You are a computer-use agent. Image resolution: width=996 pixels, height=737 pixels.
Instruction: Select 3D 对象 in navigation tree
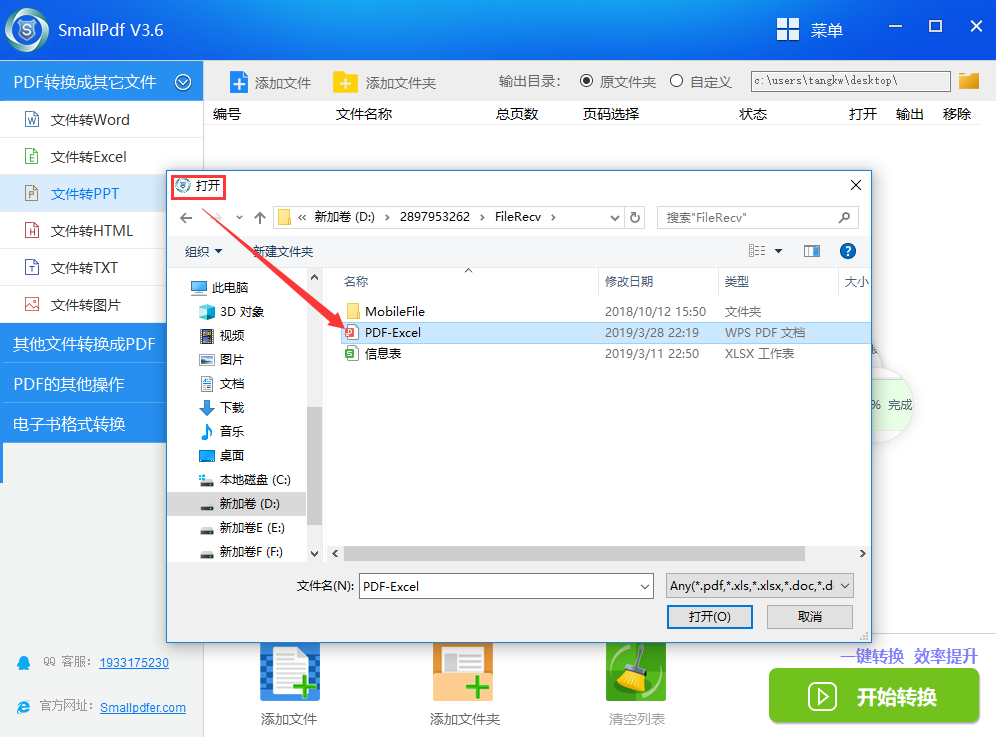pyautogui.click(x=231, y=312)
